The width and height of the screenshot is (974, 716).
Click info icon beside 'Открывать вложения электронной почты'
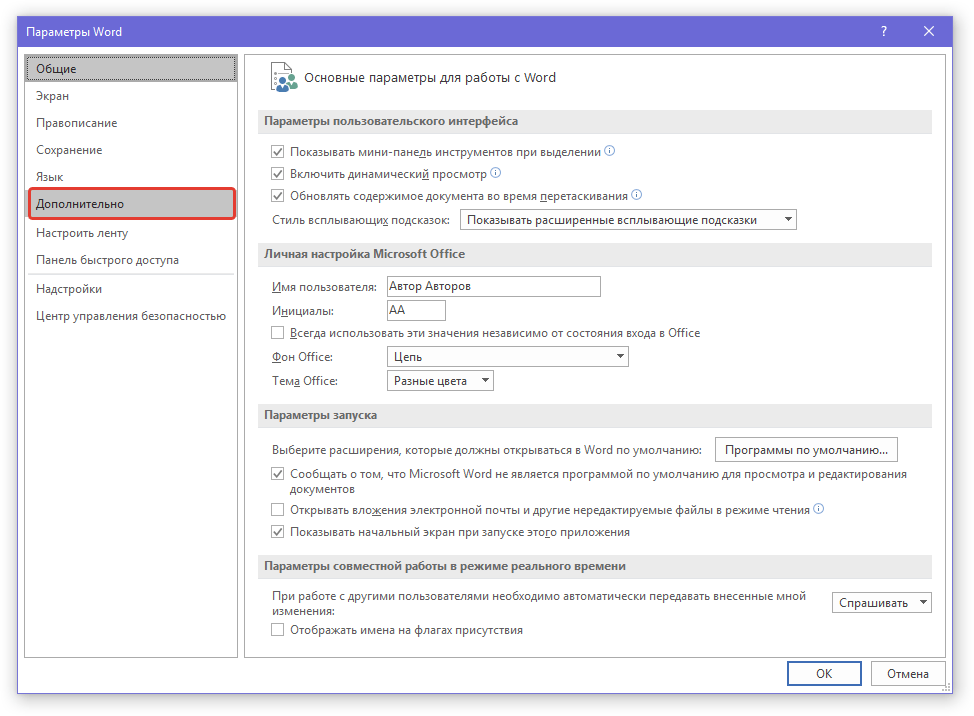point(819,509)
